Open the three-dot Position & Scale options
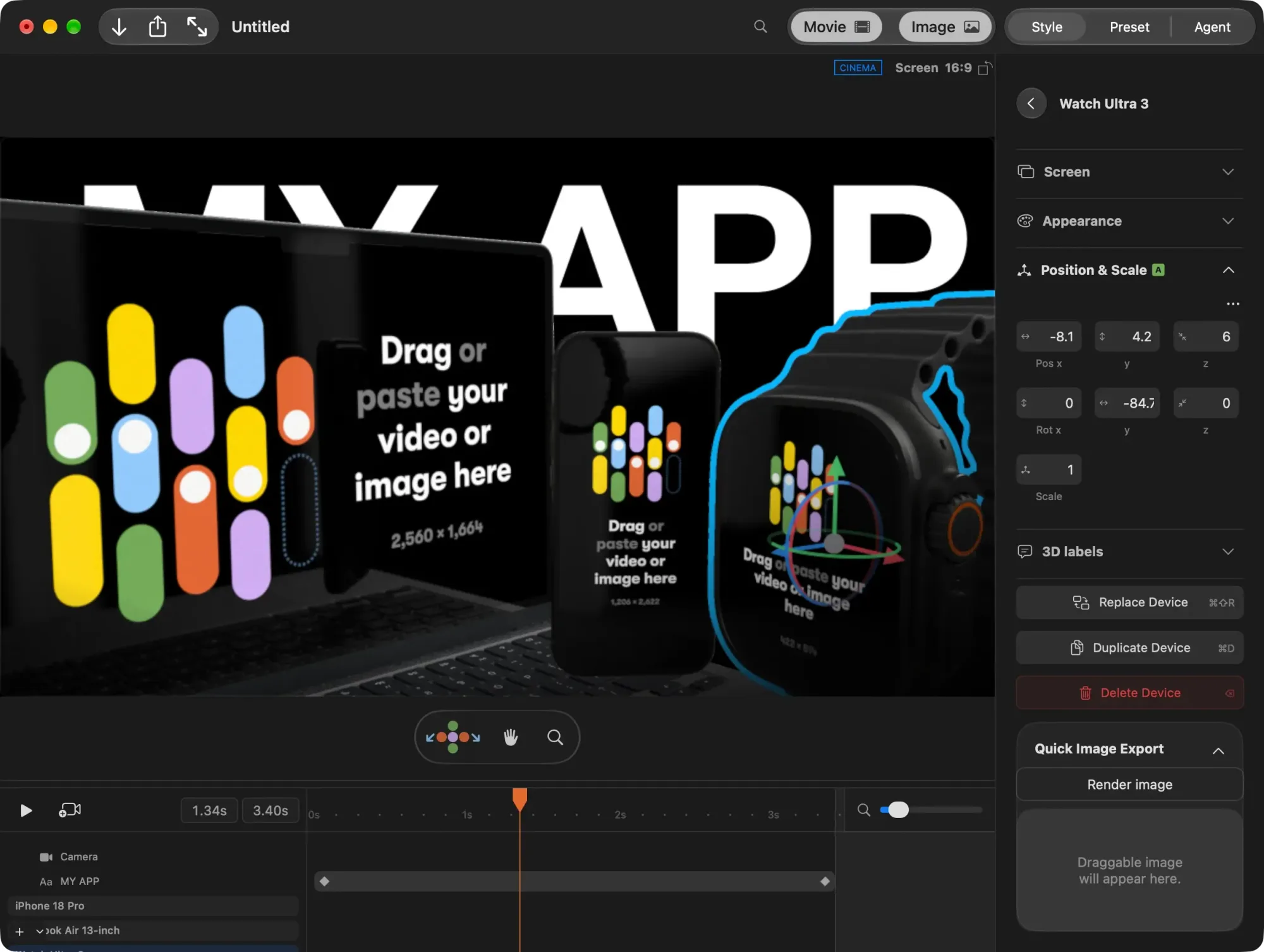 (x=1232, y=304)
